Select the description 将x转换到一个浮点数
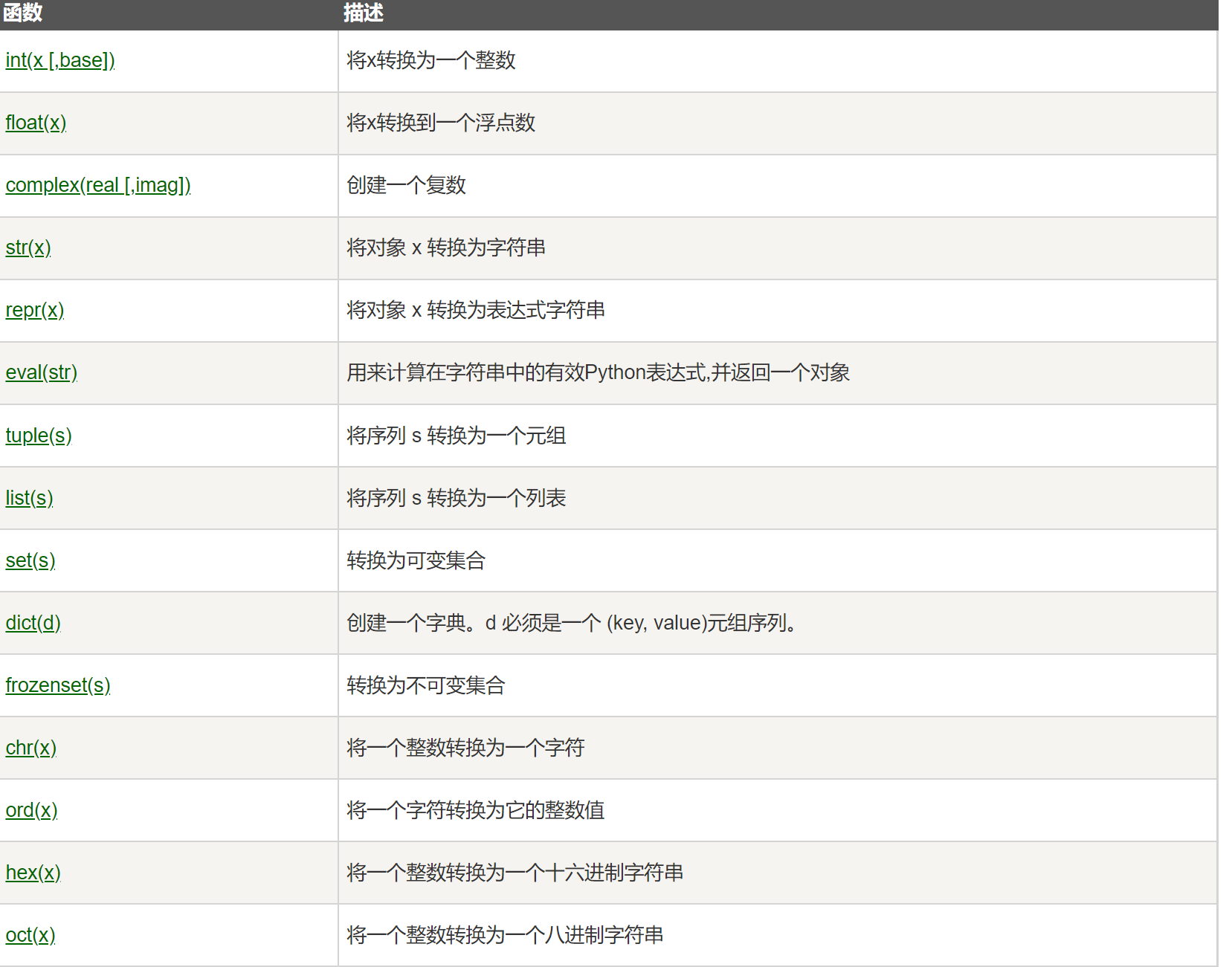 [441, 123]
